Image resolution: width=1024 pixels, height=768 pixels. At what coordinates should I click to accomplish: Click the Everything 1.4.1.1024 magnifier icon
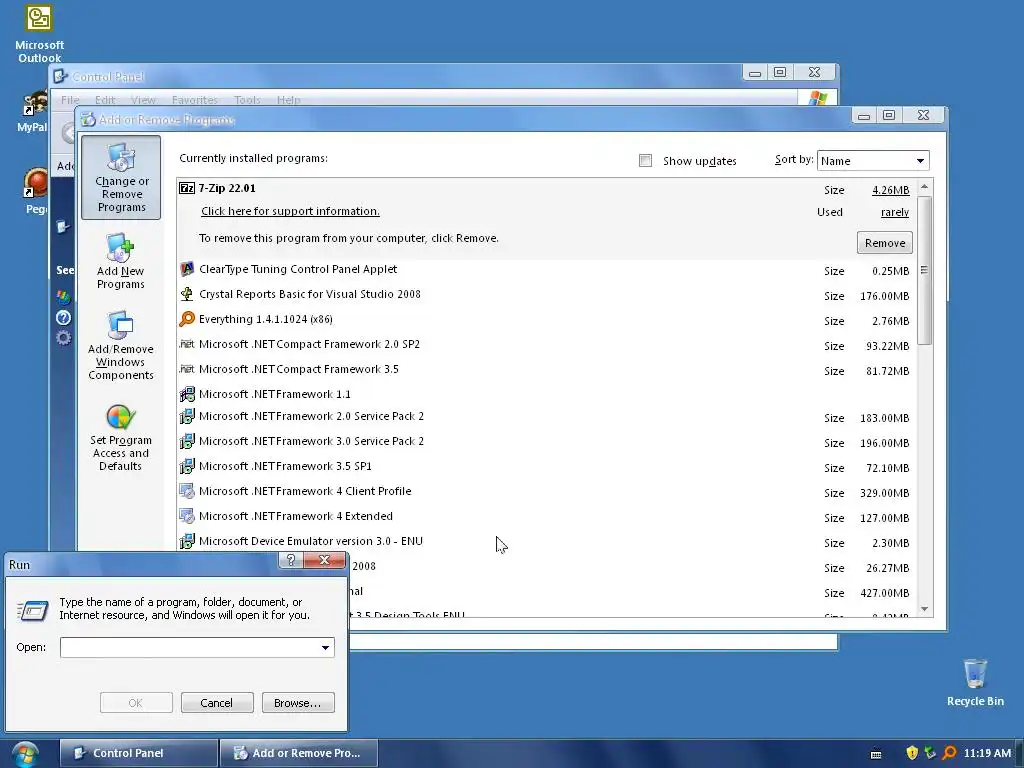[x=187, y=319]
